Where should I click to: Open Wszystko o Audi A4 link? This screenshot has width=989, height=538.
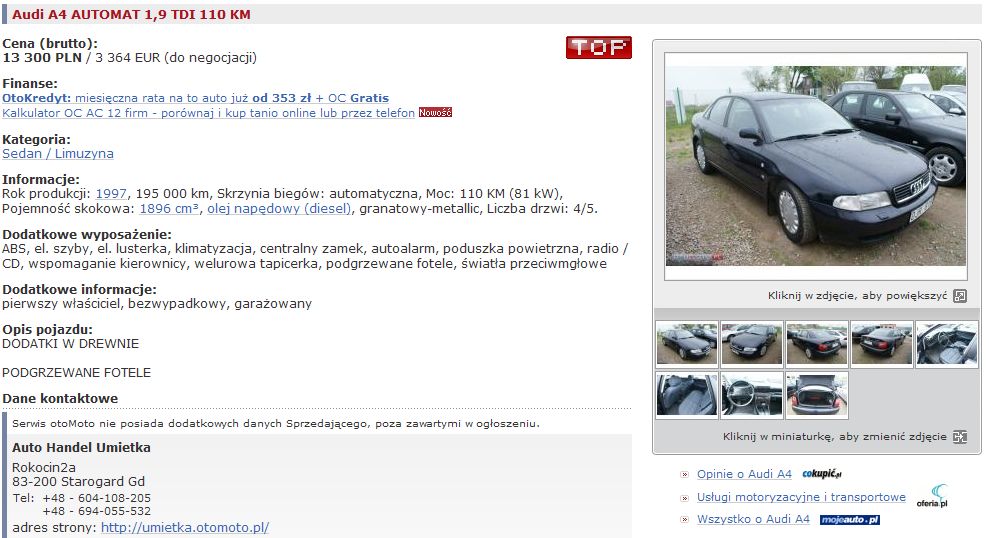point(753,519)
